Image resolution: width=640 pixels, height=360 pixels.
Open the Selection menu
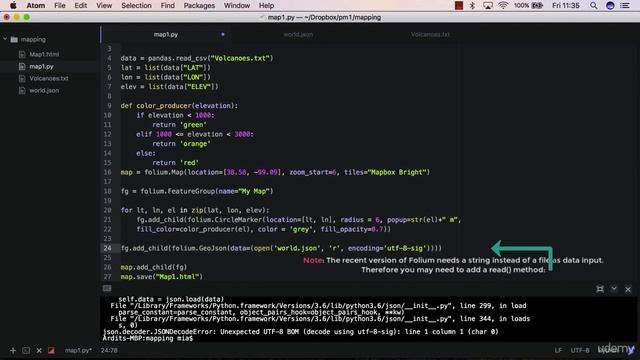(136, 5)
